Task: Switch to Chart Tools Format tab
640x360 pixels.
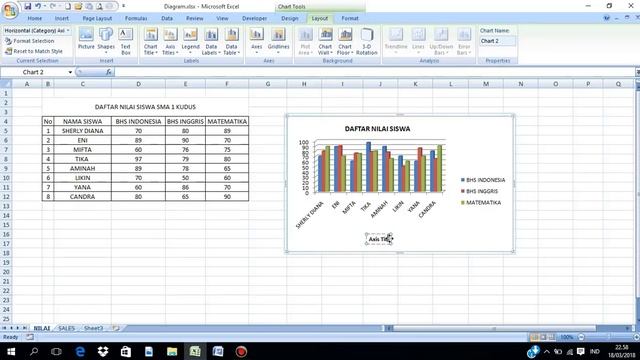Action: coord(350,18)
